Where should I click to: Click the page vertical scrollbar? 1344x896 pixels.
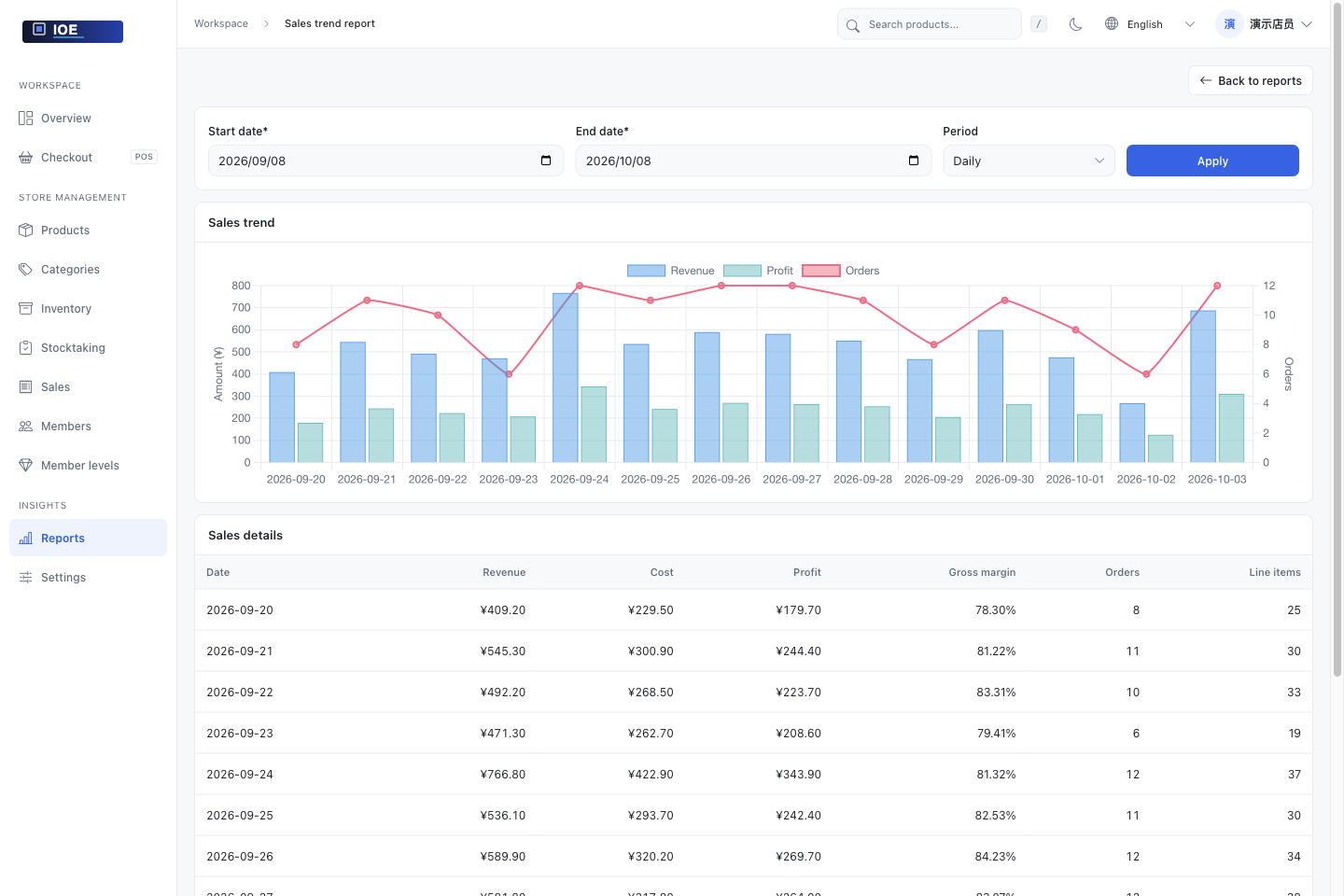point(1337,341)
